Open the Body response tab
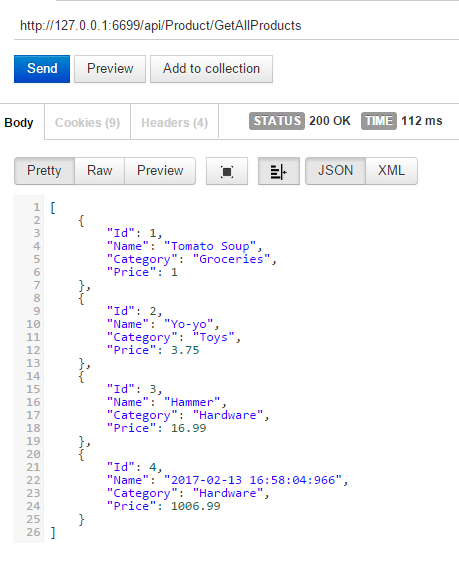The image size is (459, 565). 19,123
